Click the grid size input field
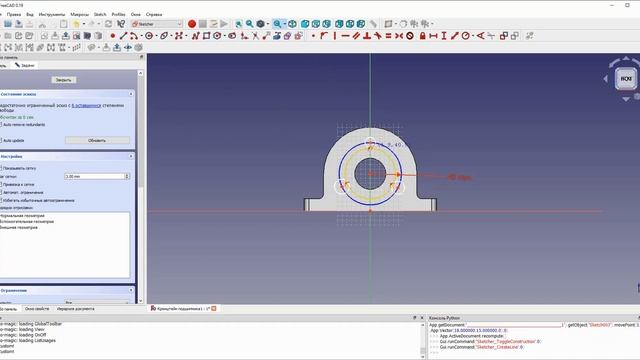This screenshot has width=640, height=360. tap(94, 176)
